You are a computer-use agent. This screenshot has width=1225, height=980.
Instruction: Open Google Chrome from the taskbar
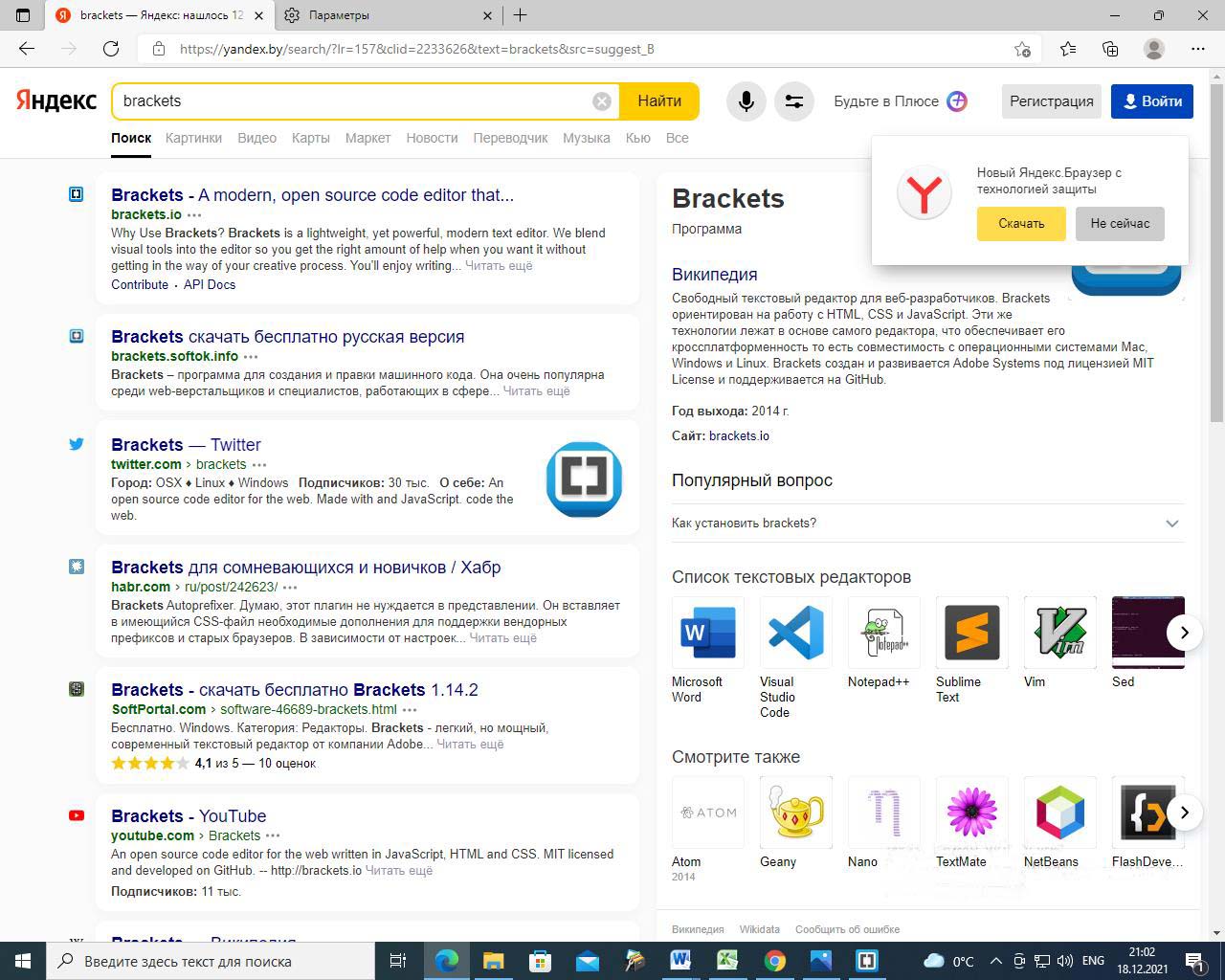pos(774,961)
